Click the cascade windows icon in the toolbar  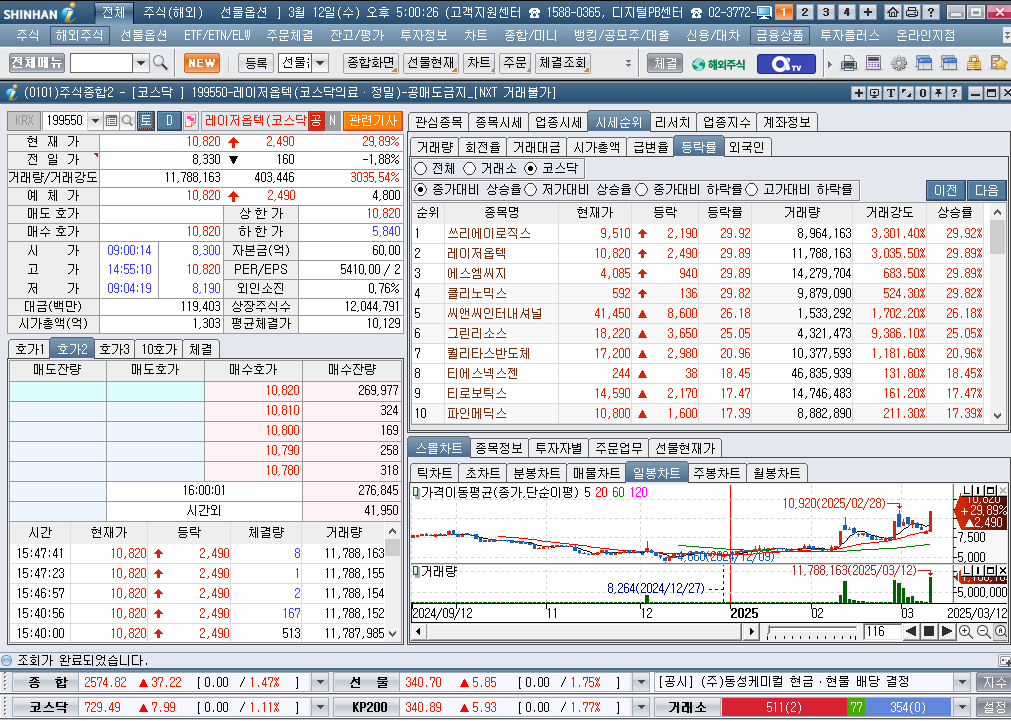(x=924, y=63)
